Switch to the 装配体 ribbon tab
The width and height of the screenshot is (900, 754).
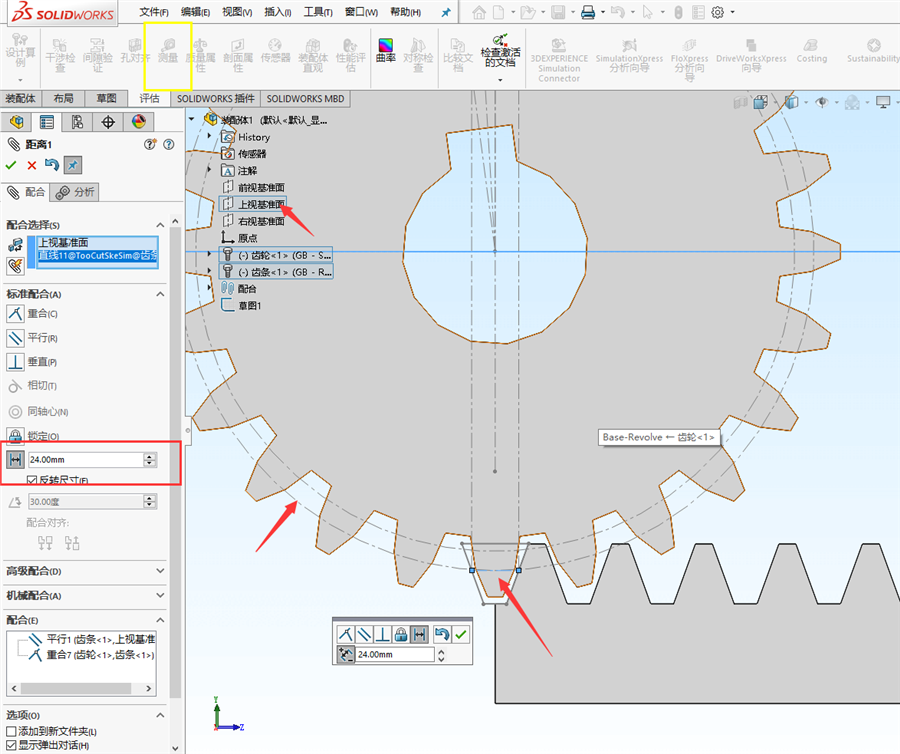[20, 99]
